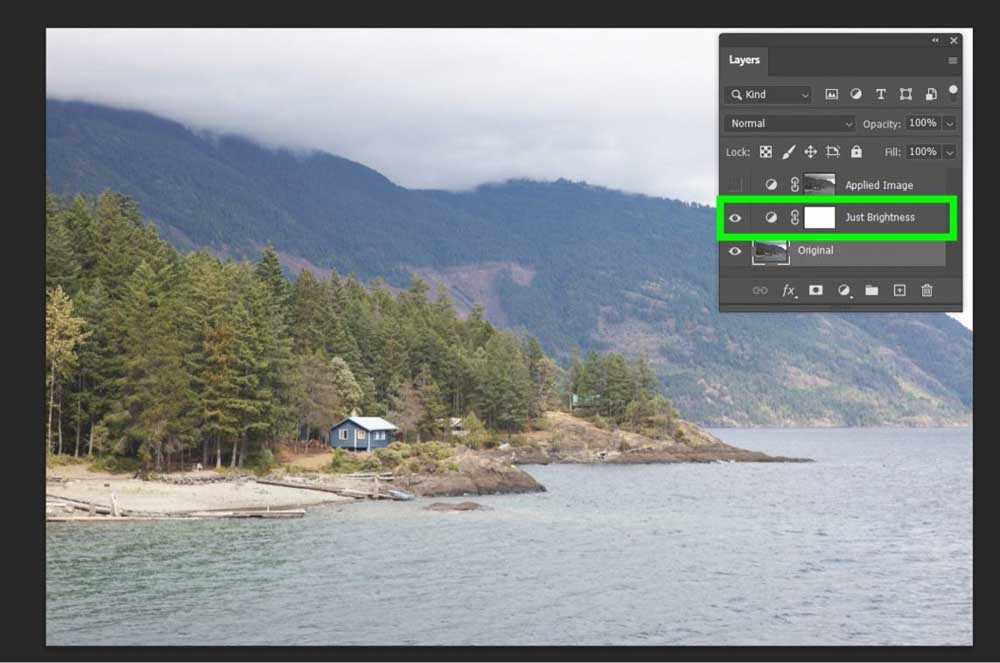Create a new layer
1000x663 pixels.
point(899,290)
